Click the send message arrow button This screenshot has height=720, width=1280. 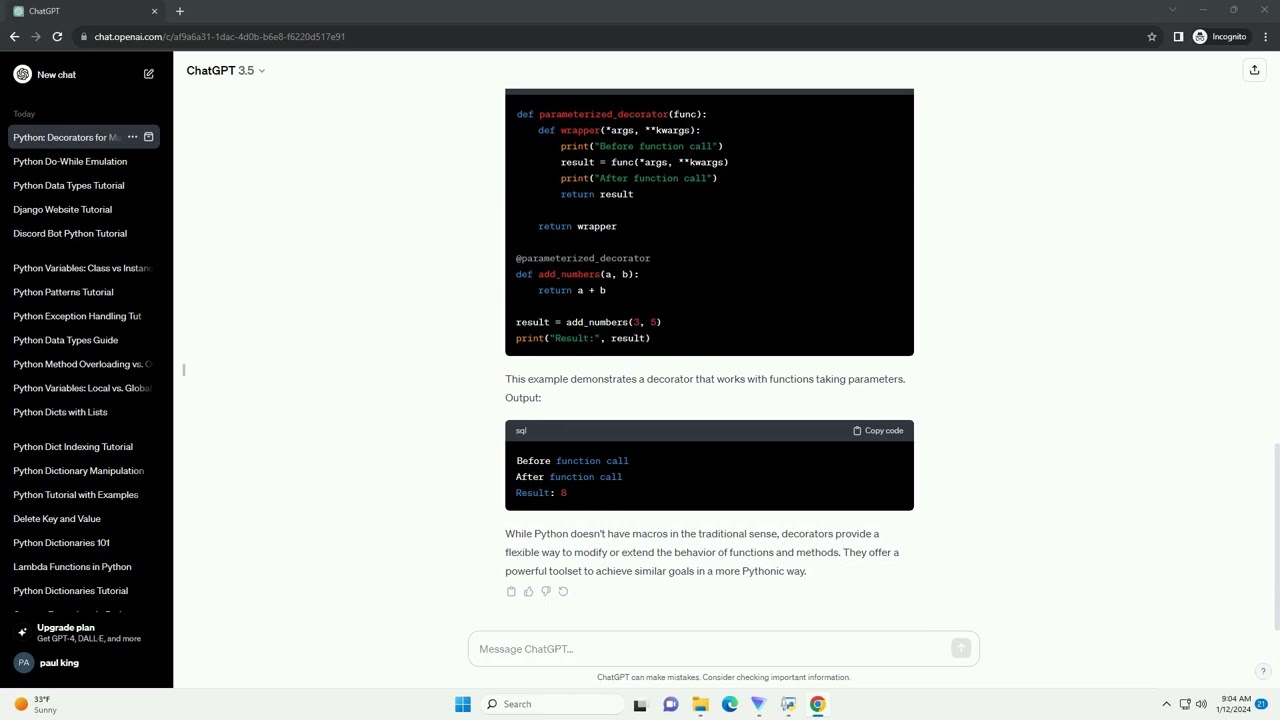(x=961, y=649)
